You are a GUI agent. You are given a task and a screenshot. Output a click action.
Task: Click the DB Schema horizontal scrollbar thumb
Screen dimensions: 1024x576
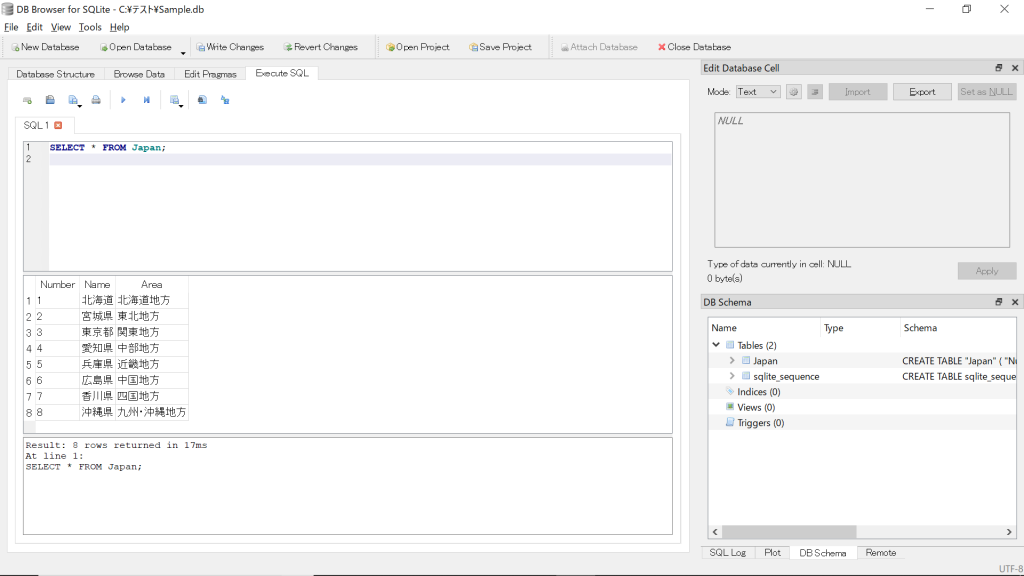point(789,532)
